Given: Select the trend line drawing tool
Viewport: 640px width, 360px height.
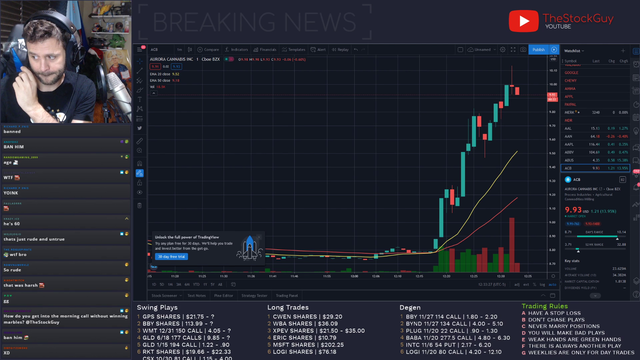Looking at the screenshot, I should [140, 71].
